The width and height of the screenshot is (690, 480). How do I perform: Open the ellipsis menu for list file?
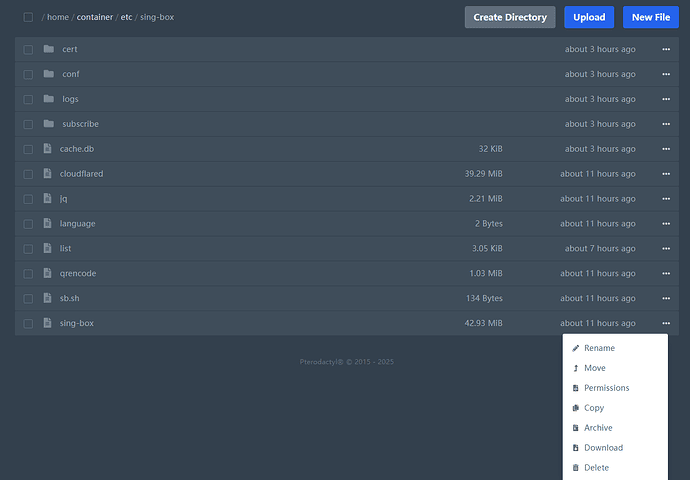[x=665, y=249]
